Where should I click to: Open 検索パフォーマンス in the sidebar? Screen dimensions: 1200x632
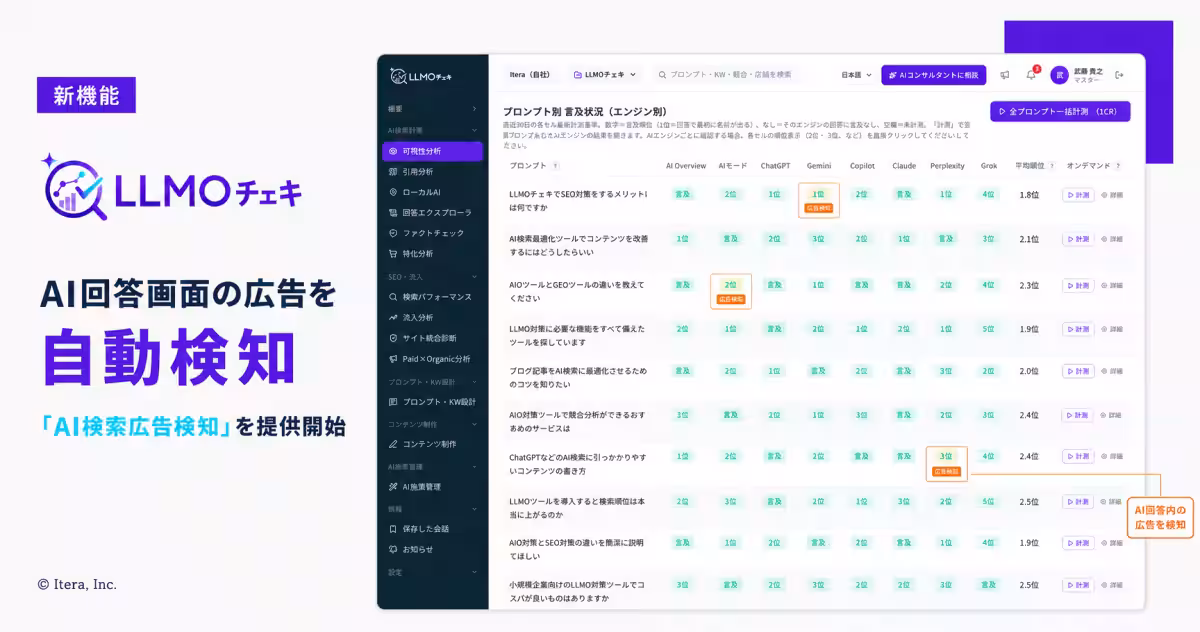pyautogui.click(x=432, y=297)
